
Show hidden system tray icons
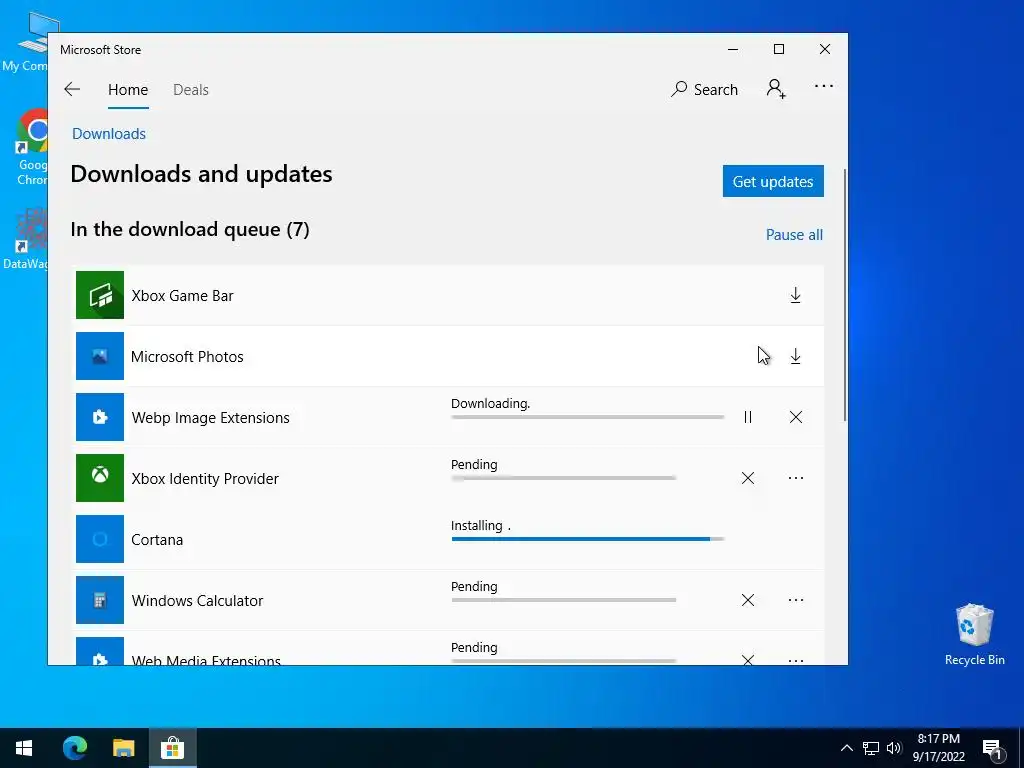(846, 748)
